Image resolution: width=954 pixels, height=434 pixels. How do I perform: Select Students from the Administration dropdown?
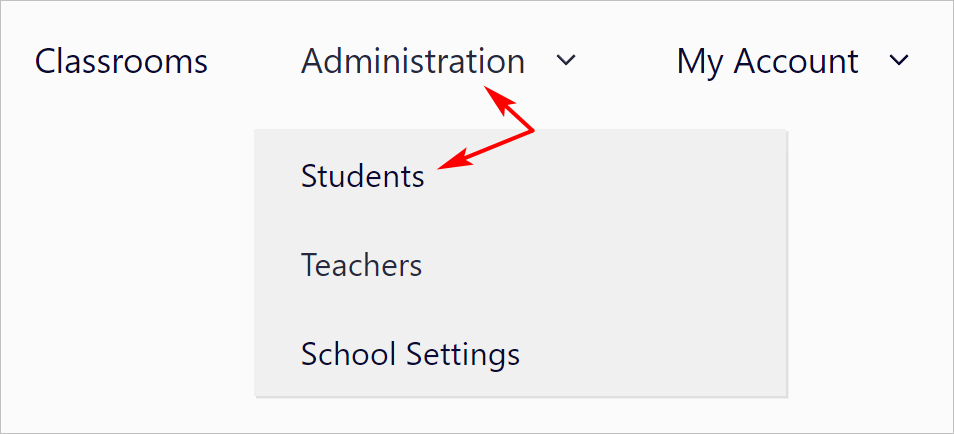click(363, 177)
